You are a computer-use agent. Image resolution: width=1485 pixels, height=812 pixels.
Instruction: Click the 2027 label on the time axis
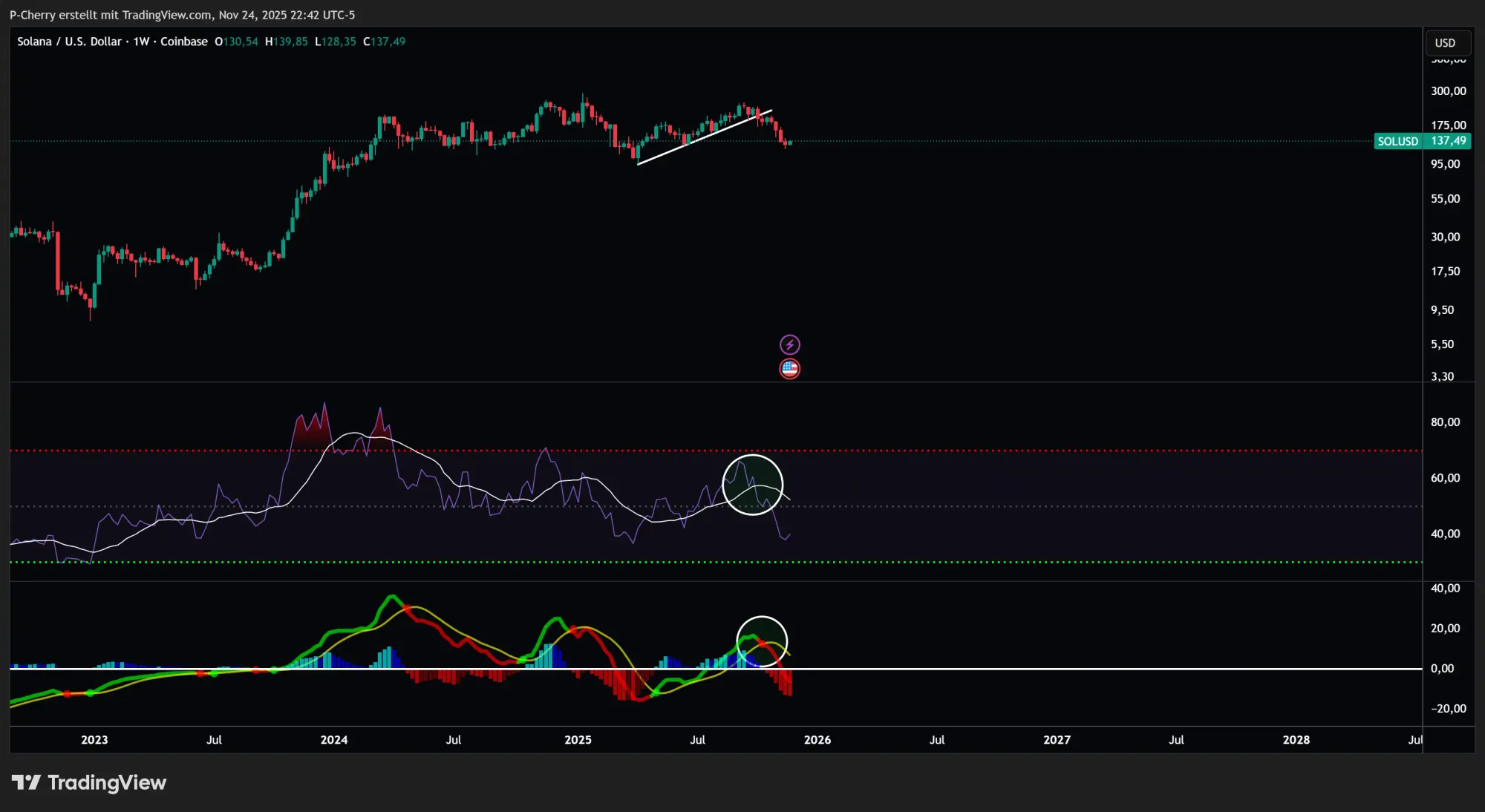pyautogui.click(x=1057, y=739)
